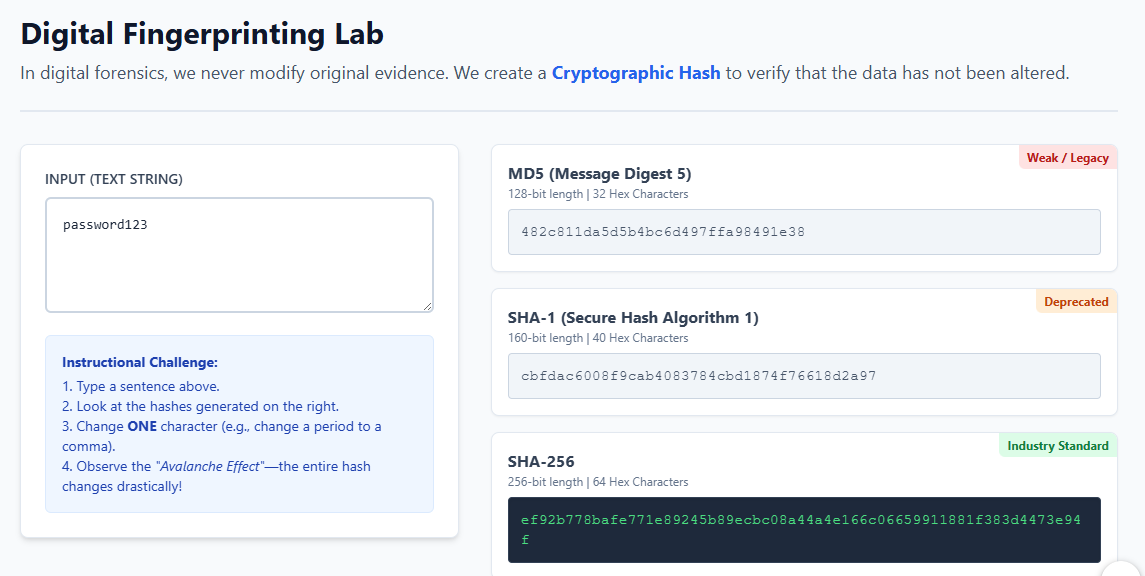The image size is (1145, 576).
Task: Click the MD5 hash output field
Action: pos(804,232)
